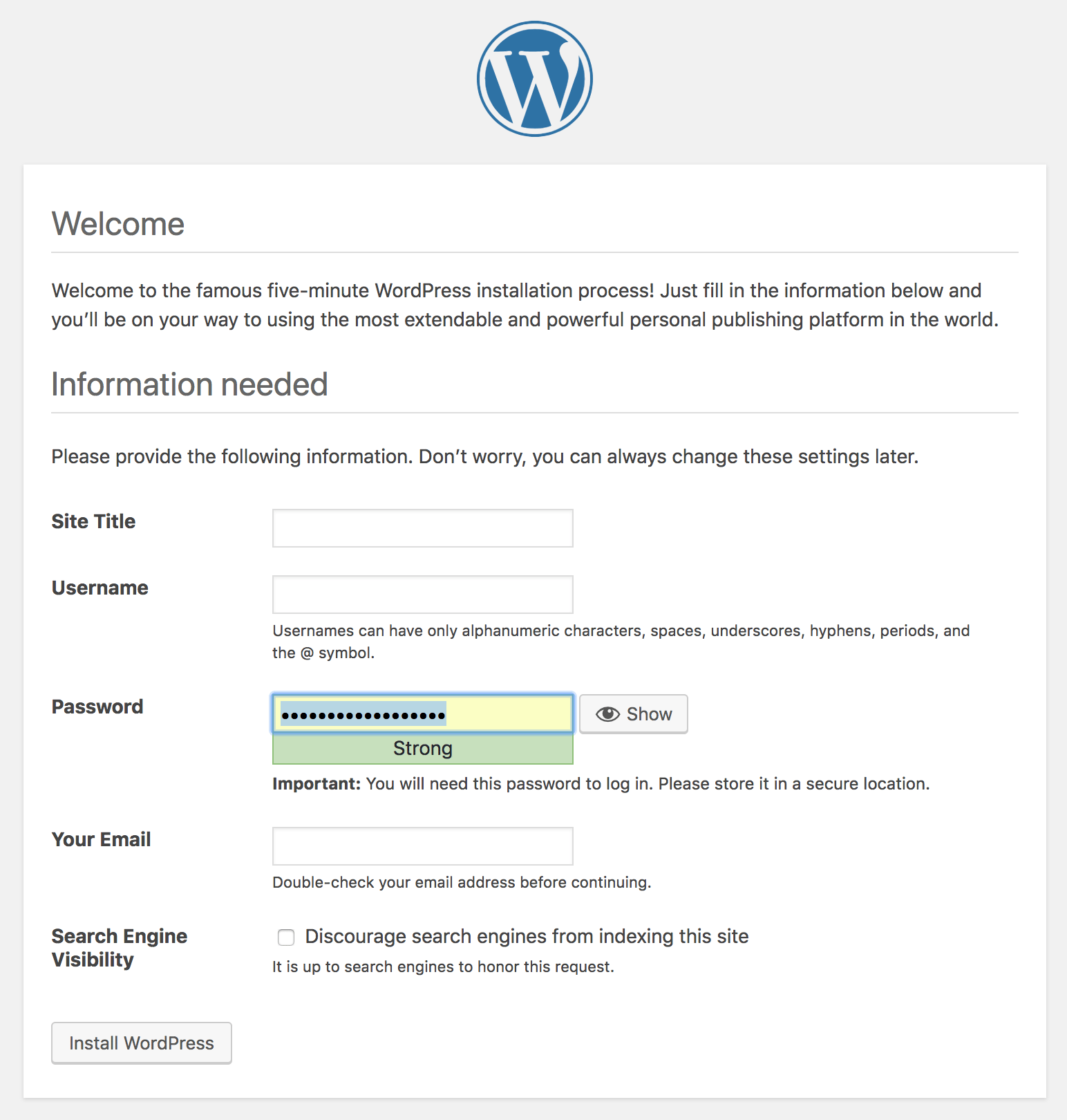Click the Strong password strength indicator
This screenshot has width=1067, height=1120.
click(422, 749)
